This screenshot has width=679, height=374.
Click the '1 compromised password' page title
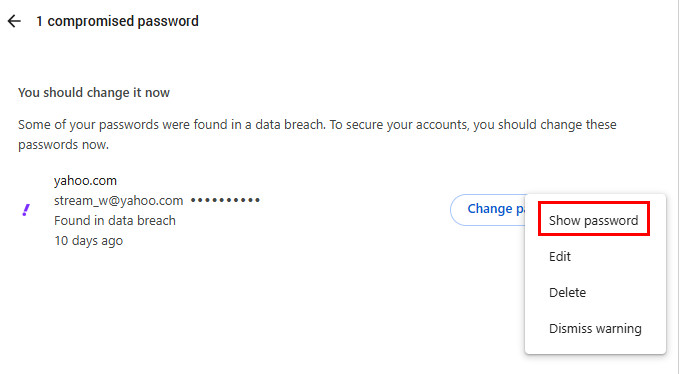[117, 21]
